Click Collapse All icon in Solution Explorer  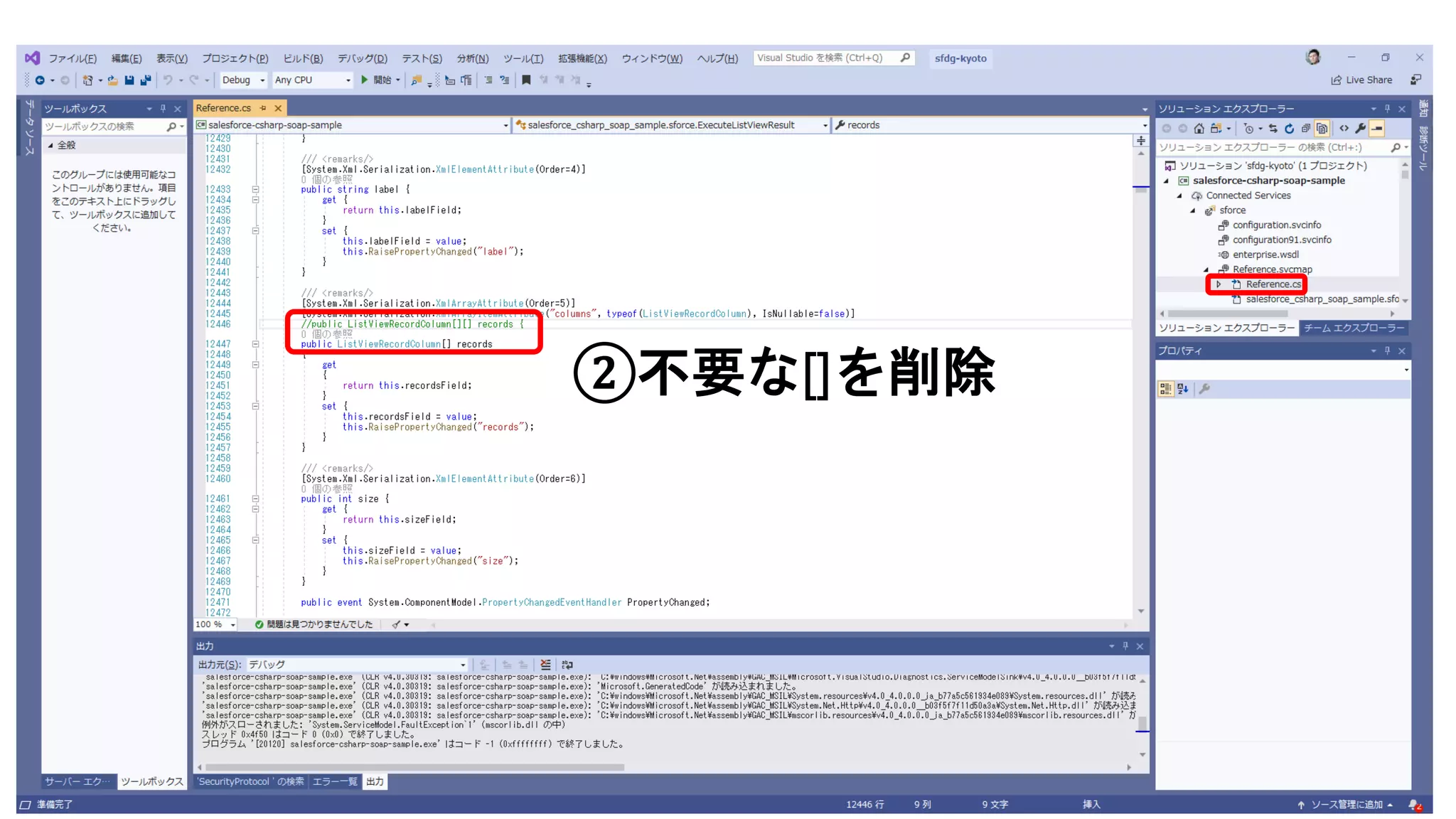click(x=1305, y=129)
